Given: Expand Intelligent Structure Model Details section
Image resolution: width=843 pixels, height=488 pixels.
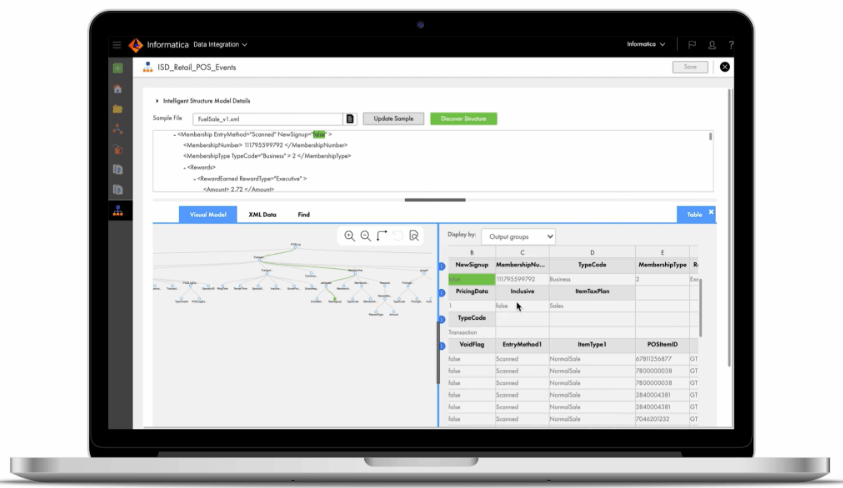Looking at the screenshot, I should [x=157, y=101].
